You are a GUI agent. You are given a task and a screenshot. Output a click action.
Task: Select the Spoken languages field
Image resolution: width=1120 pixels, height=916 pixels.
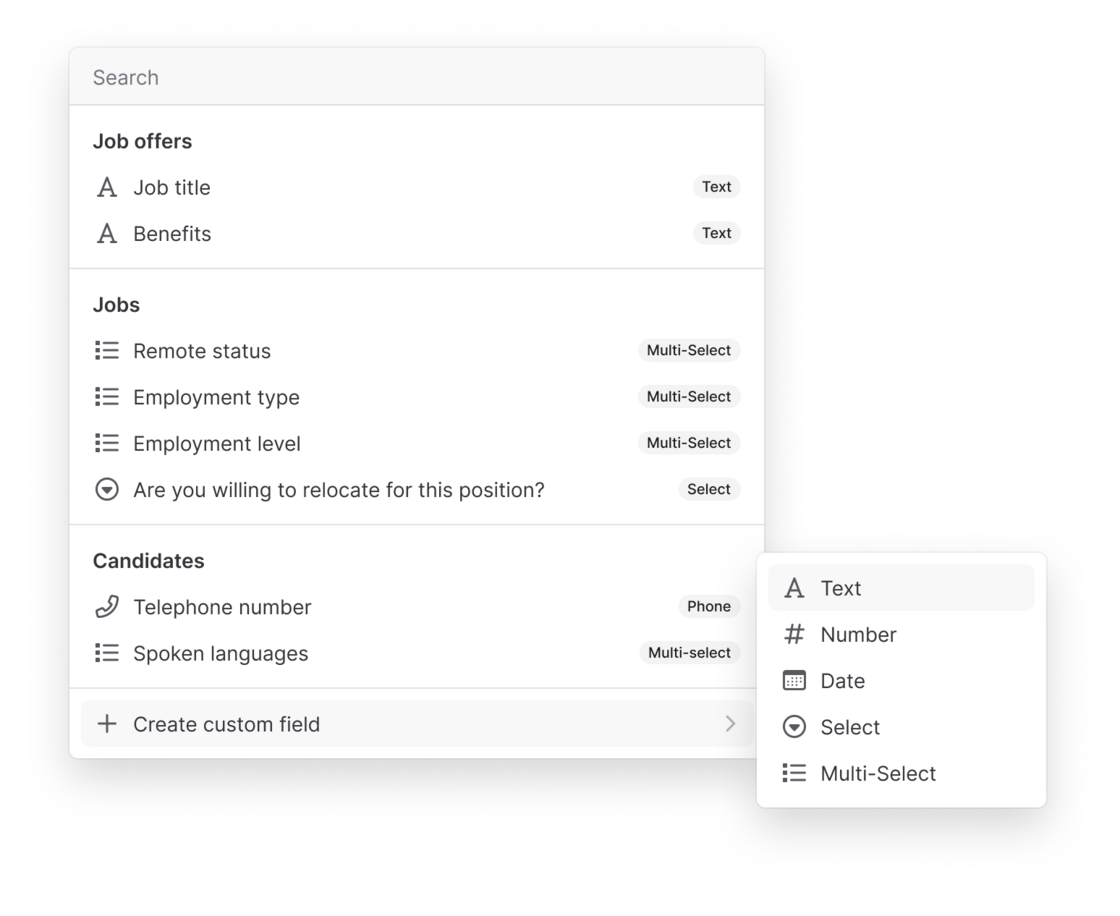point(221,653)
